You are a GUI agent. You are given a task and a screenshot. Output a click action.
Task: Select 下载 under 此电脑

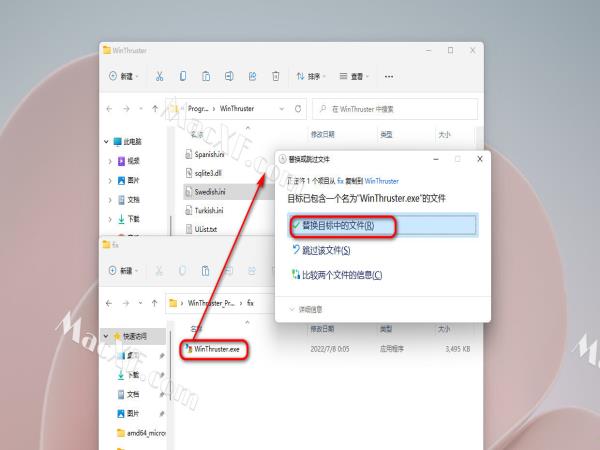(129, 219)
